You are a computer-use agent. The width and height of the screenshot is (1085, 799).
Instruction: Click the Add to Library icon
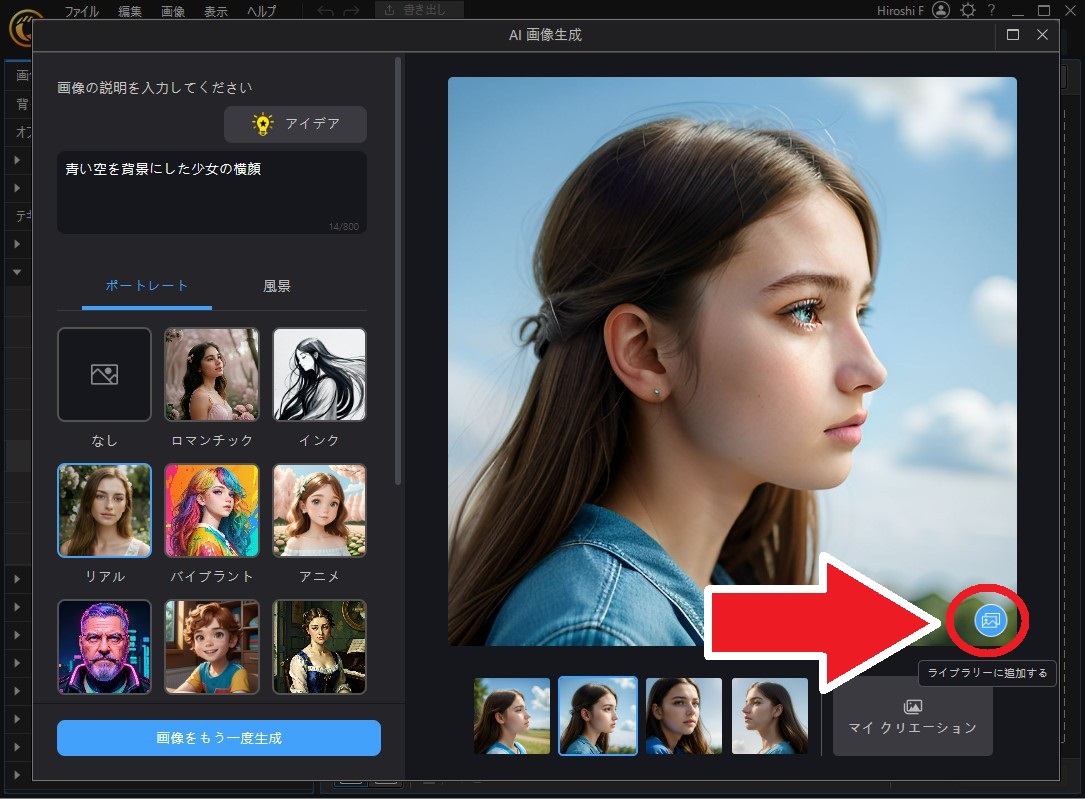pos(990,620)
